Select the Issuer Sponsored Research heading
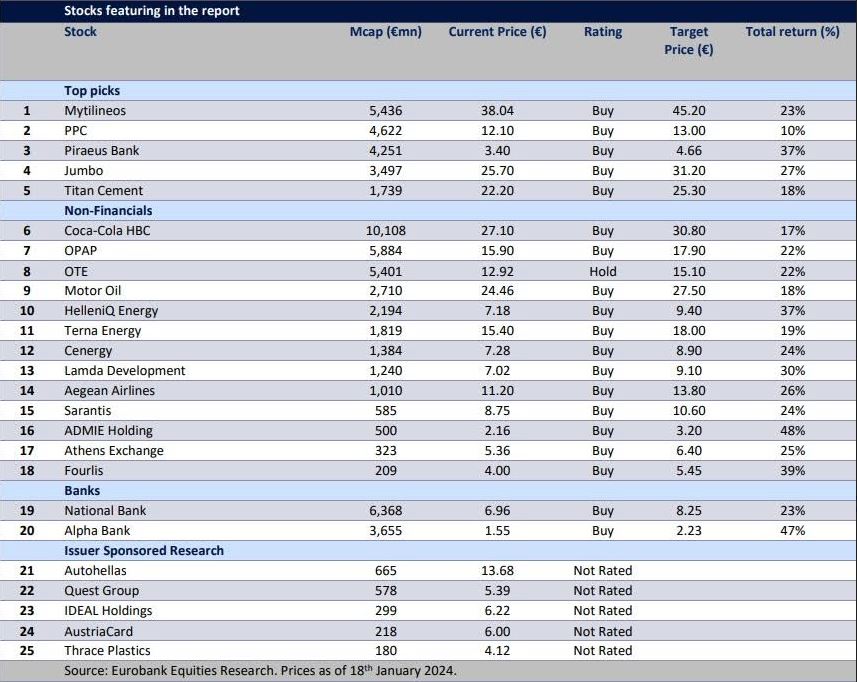 pyautogui.click(x=144, y=551)
